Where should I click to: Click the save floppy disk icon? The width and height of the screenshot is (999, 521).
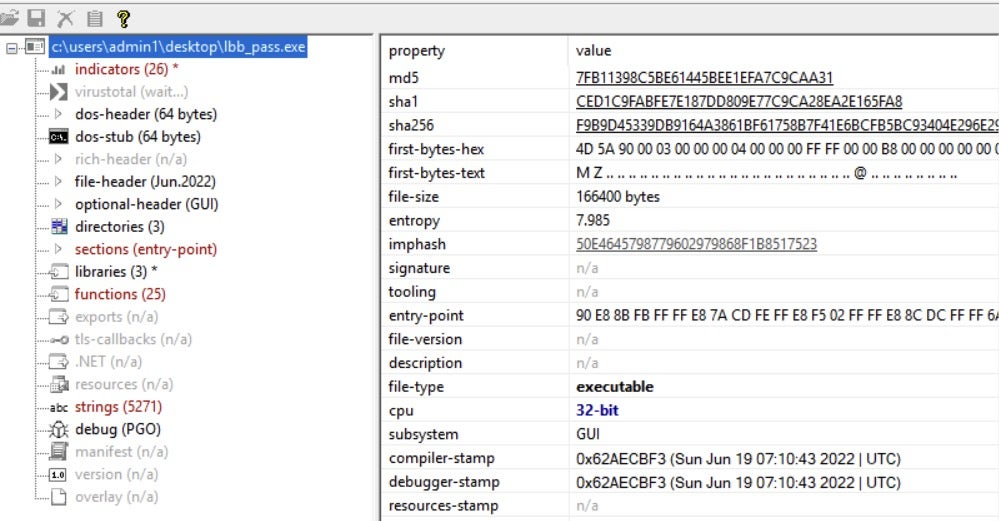click(x=37, y=18)
